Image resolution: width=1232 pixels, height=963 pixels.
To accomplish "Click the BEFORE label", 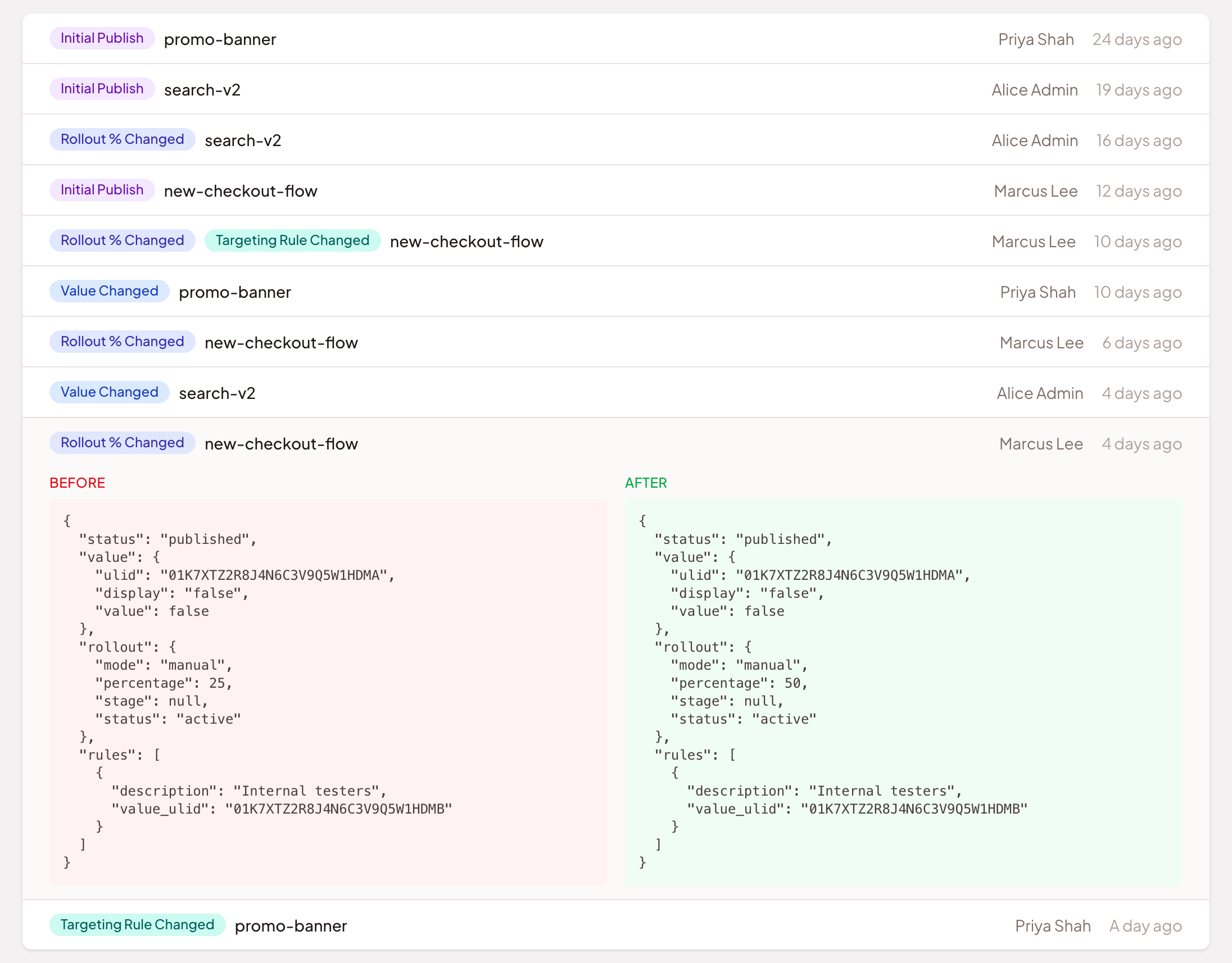I will (78, 483).
